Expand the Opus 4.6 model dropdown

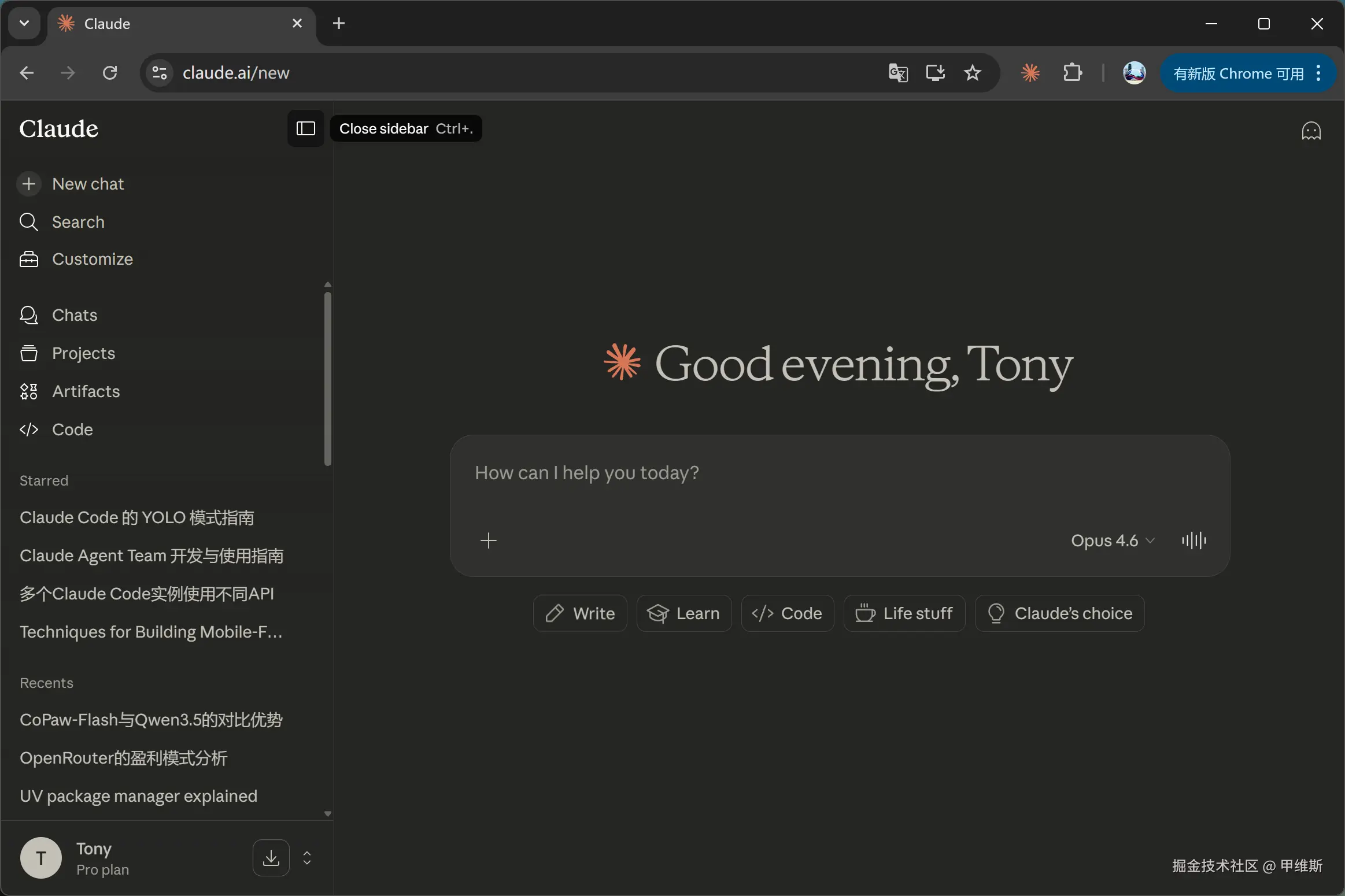click(x=1112, y=540)
